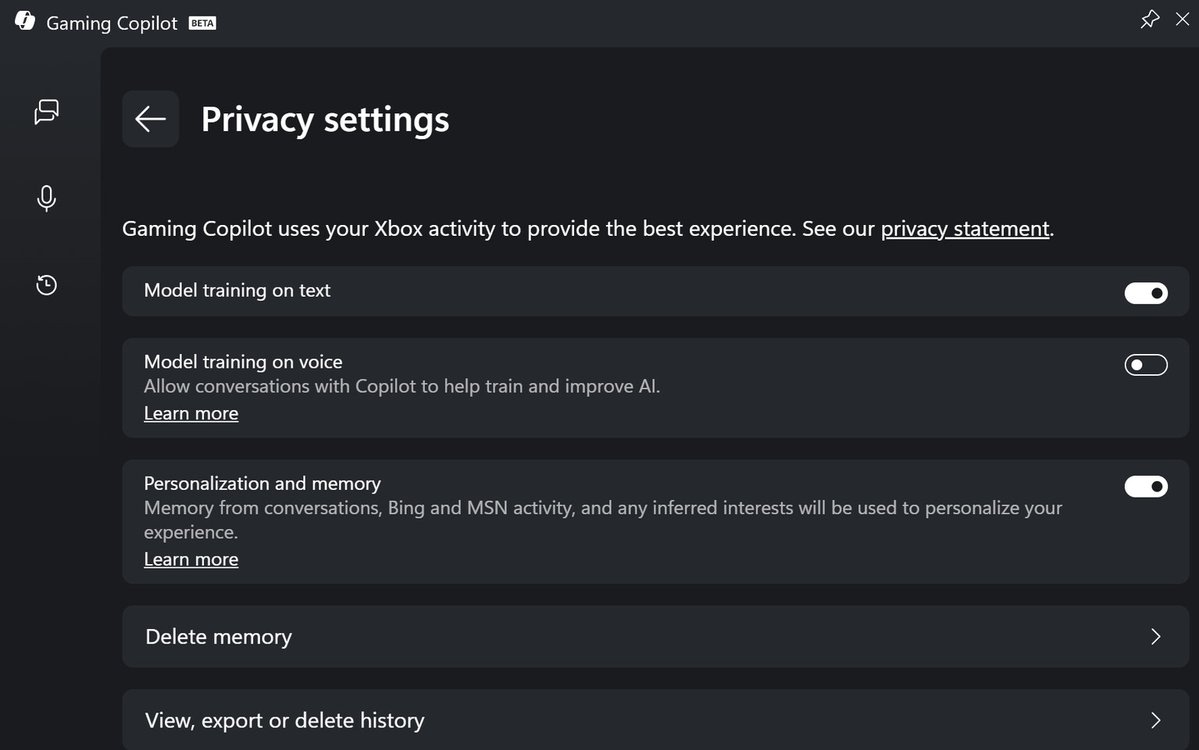Click Learn more under Model training on voice
The image size is (1199, 750).
191,413
